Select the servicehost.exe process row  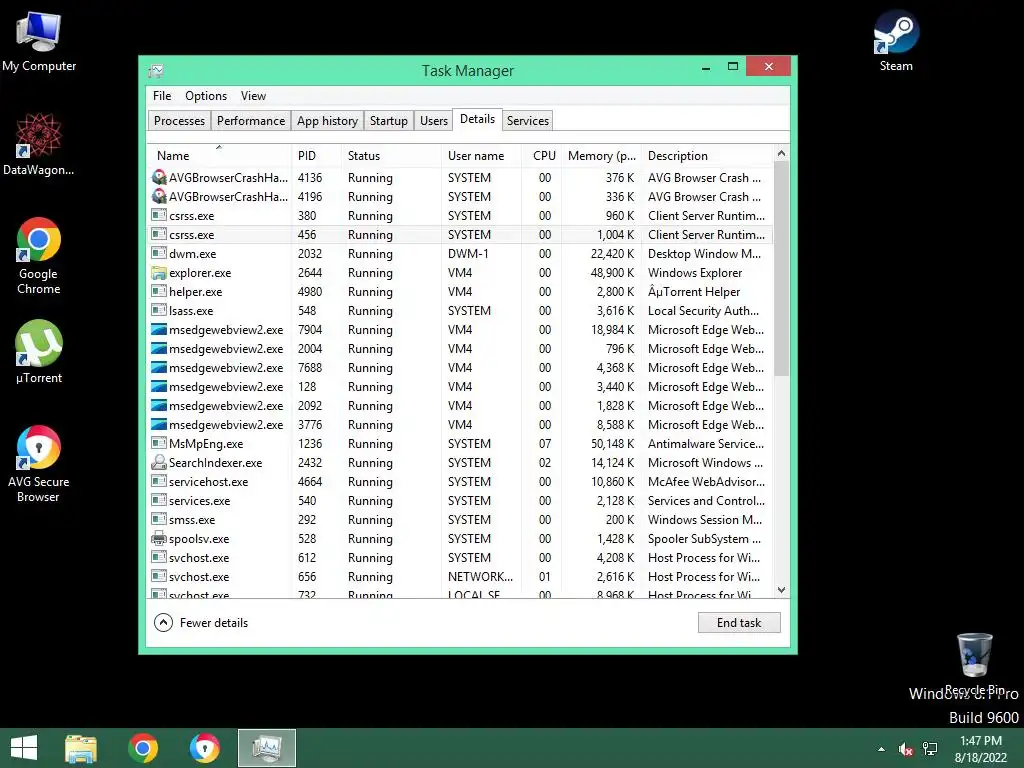point(460,481)
